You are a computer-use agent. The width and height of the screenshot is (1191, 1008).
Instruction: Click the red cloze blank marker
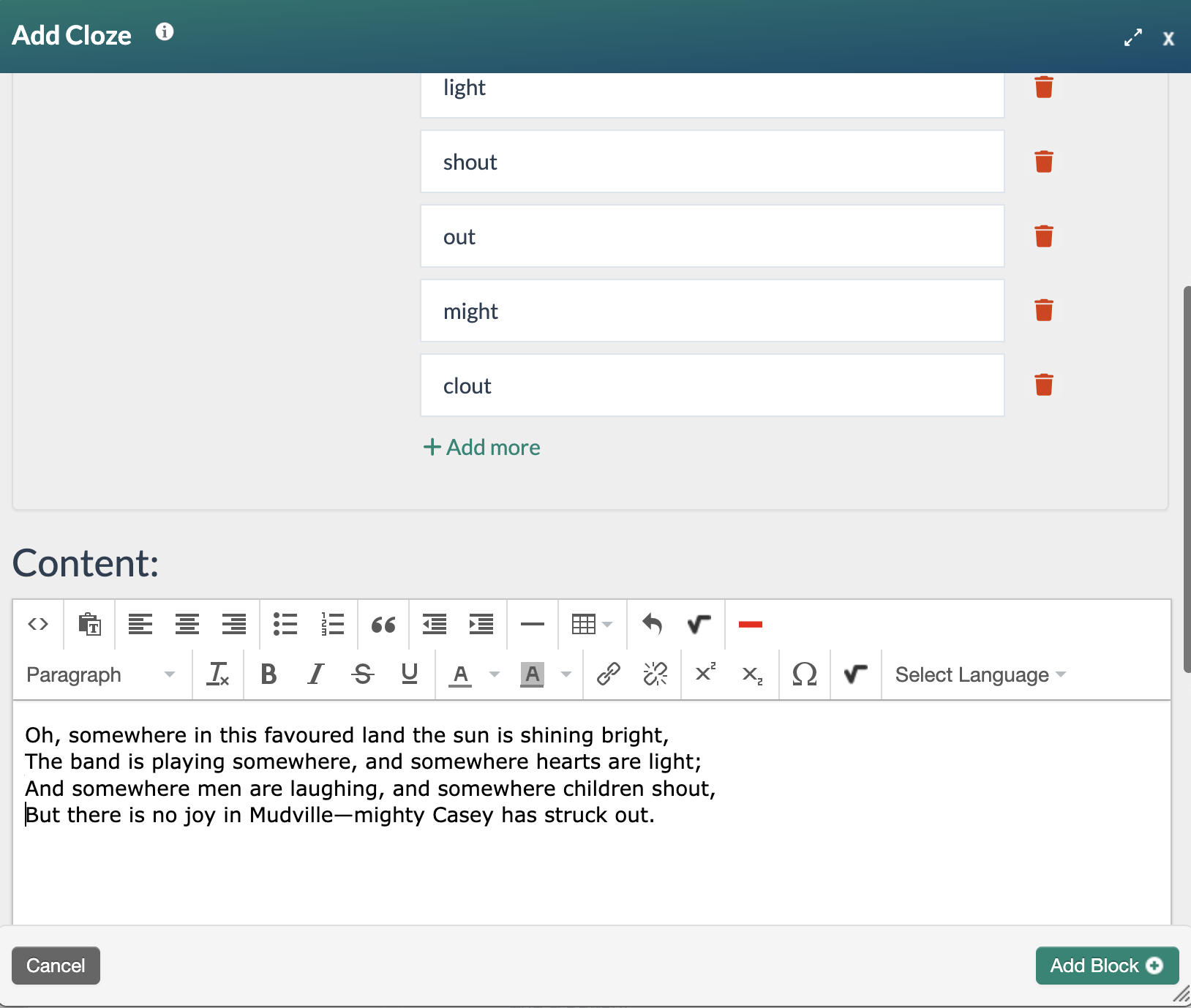pos(751,624)
